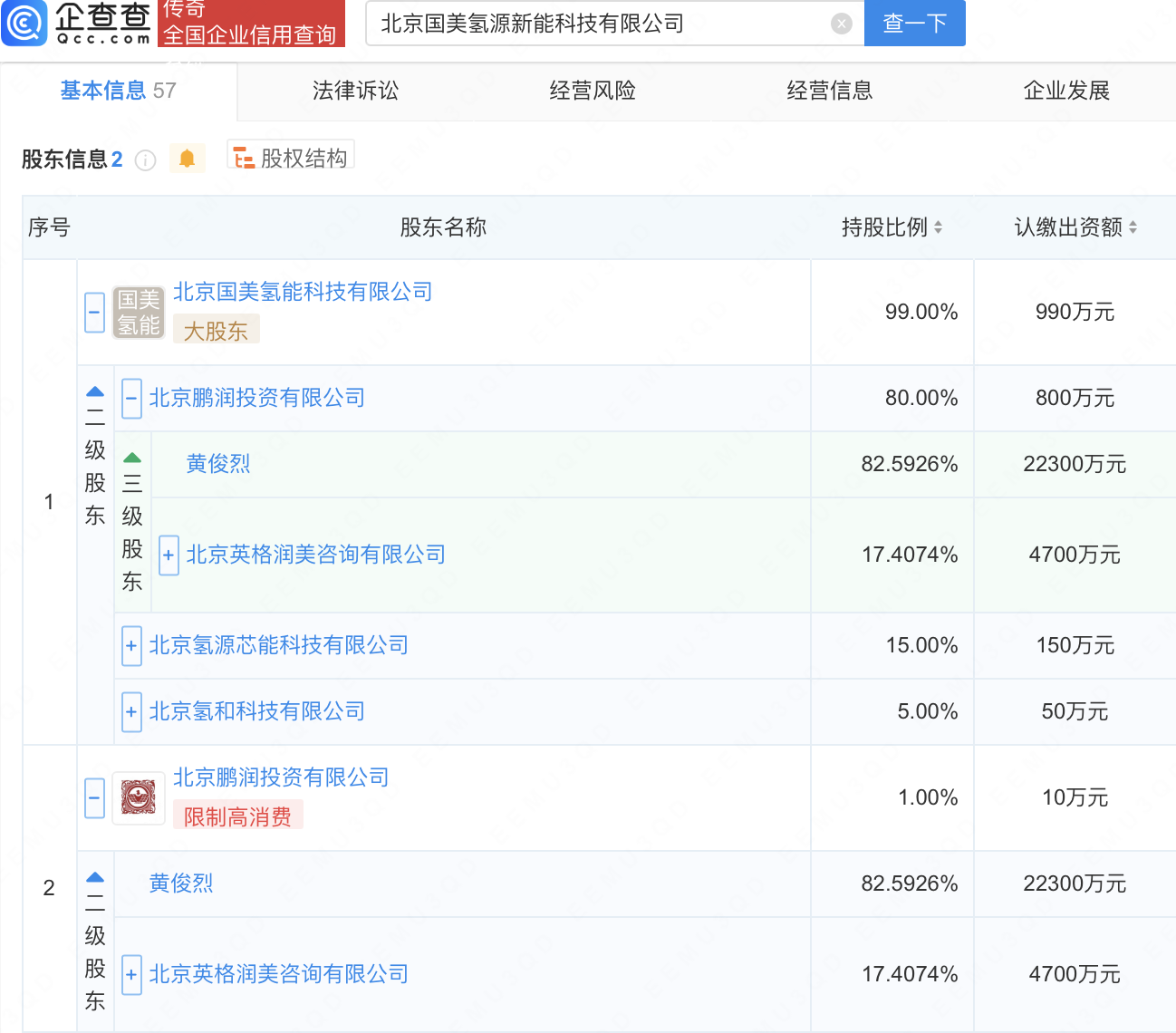
Task: Click the 国美氢能 company logo thumbnail
Action: coord(138,313)
